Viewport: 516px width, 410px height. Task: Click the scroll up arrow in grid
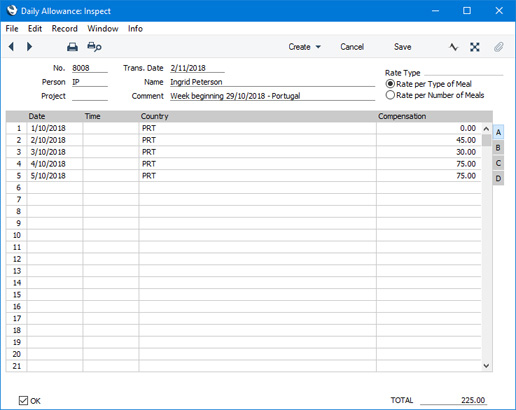point(486,129)
